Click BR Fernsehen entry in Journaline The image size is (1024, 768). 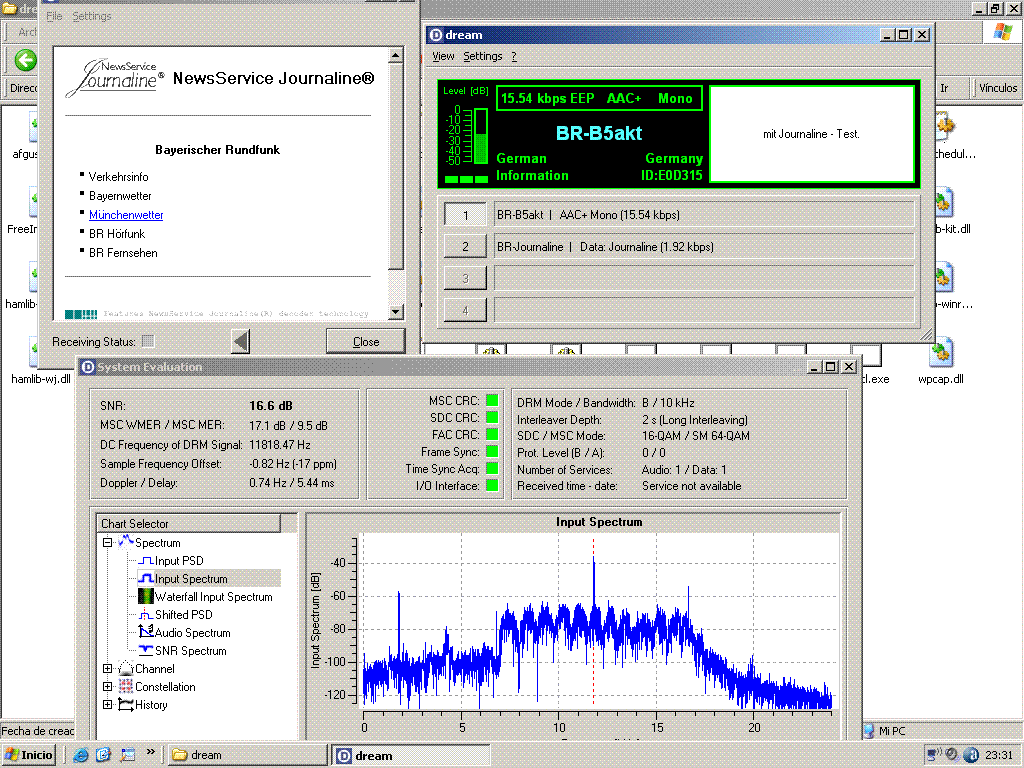pyautogui.click(x=123, y=253)
